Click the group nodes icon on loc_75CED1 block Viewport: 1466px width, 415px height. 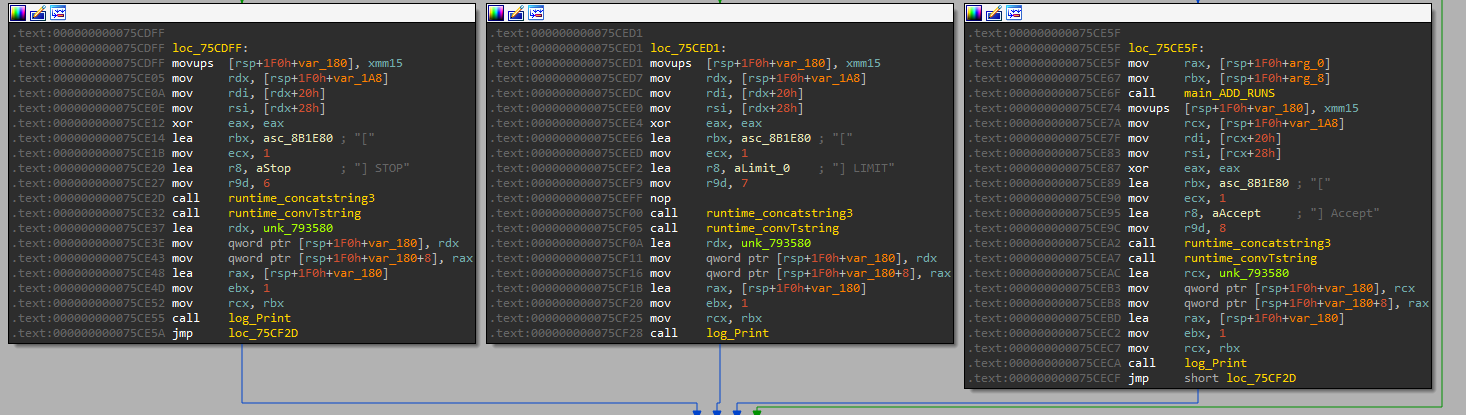tap(536, 13)
